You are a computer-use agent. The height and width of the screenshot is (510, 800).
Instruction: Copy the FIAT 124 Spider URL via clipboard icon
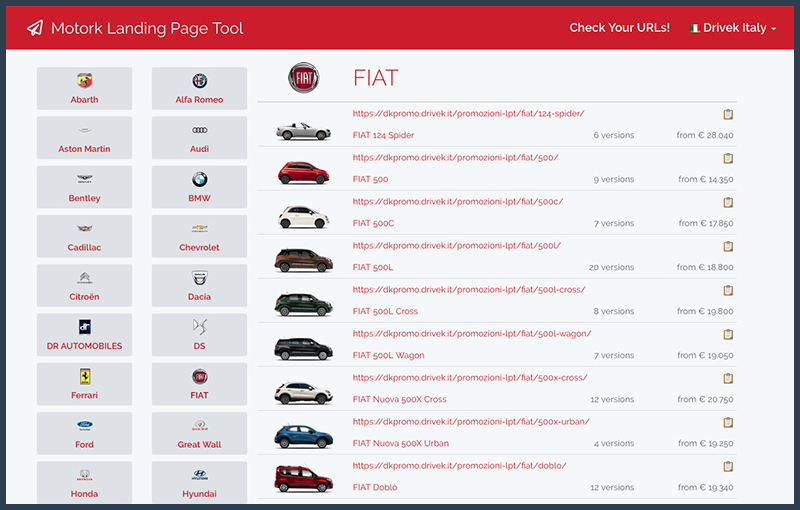click(728, 114)
